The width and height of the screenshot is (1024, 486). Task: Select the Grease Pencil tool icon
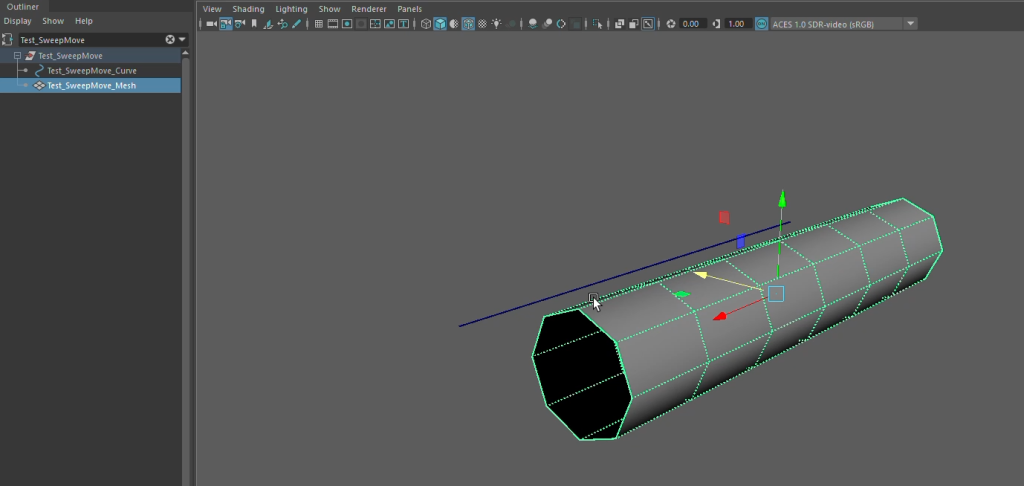pos(296,23)
